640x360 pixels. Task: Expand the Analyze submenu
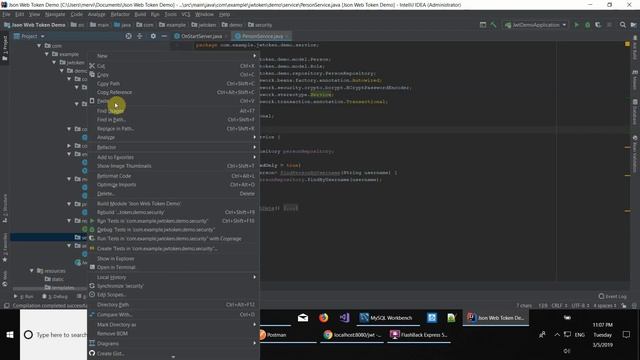pyautogui.click(x=173, y=137)
